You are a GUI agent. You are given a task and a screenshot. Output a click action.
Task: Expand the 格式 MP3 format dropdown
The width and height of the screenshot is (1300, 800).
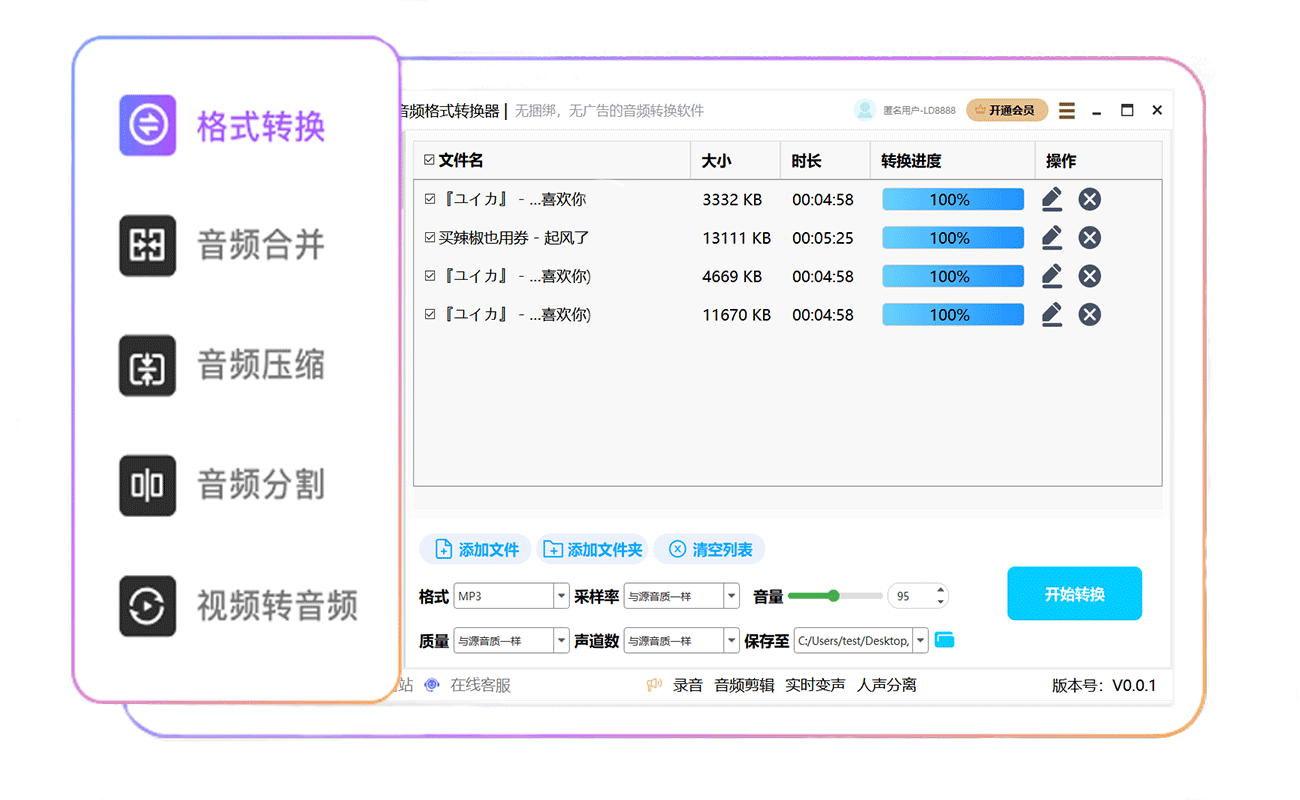click(x=561, y=596)
